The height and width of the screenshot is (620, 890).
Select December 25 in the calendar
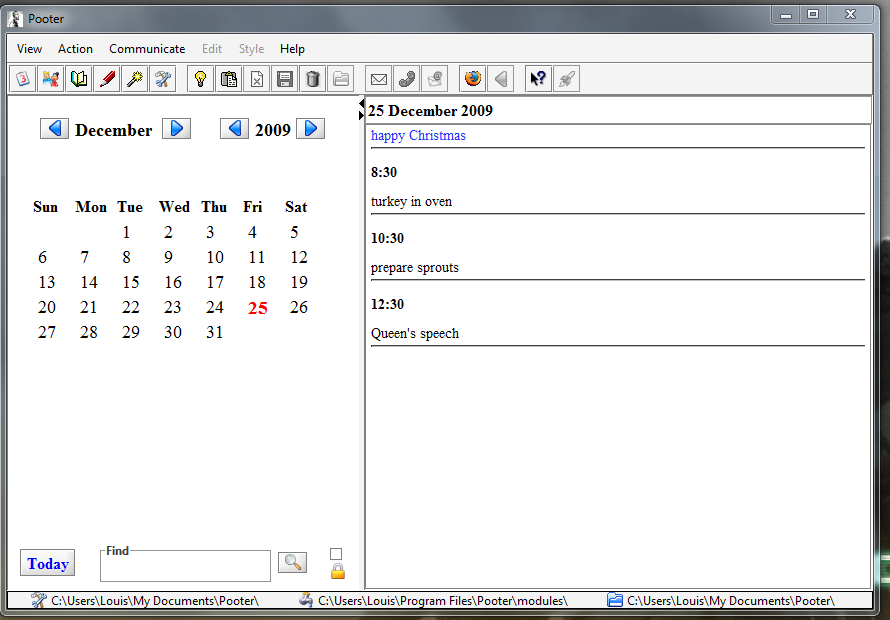(x=257, y=308)
